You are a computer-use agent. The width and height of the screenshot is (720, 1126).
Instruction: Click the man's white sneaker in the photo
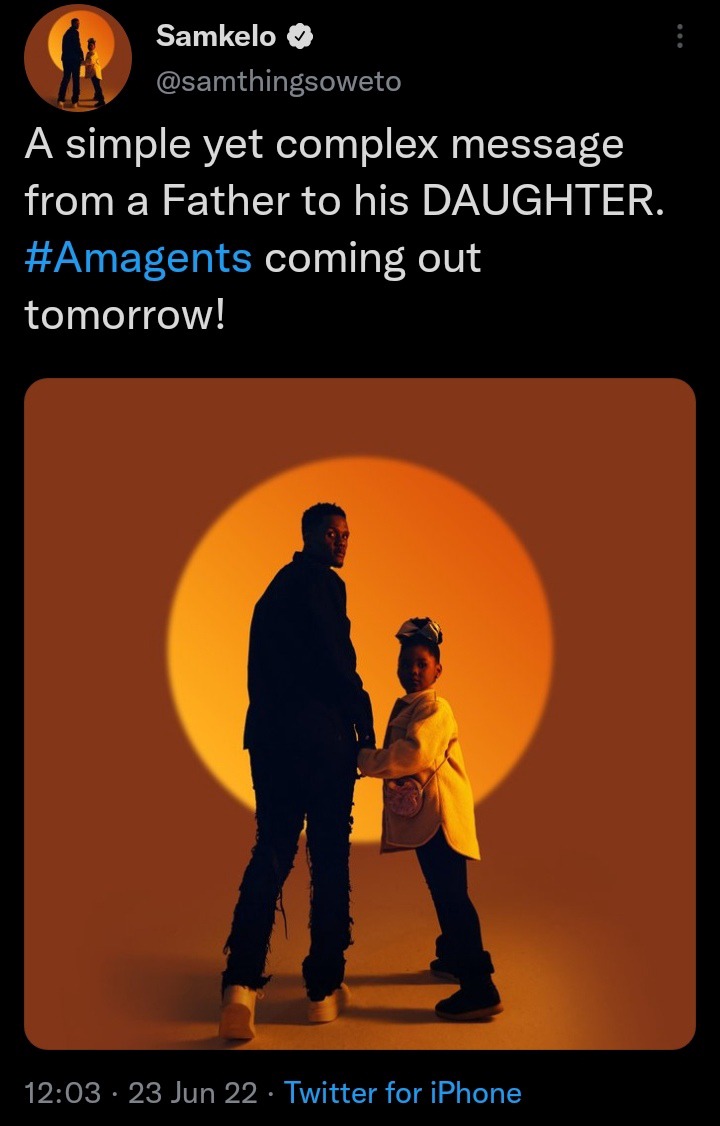coord(238,1013)
